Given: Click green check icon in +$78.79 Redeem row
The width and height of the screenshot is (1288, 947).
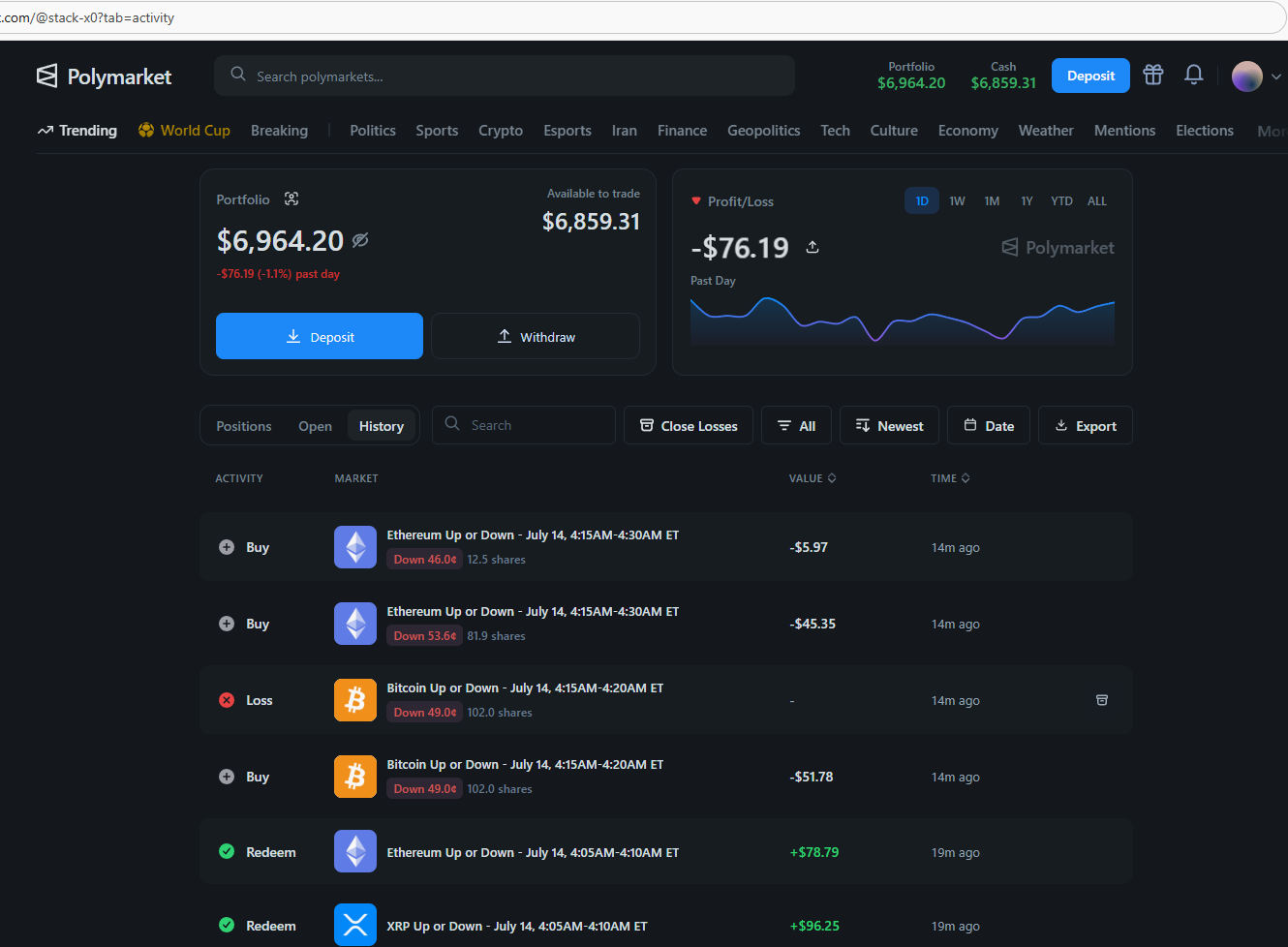Looking at the screenshot, I should [x=227, y=851].
